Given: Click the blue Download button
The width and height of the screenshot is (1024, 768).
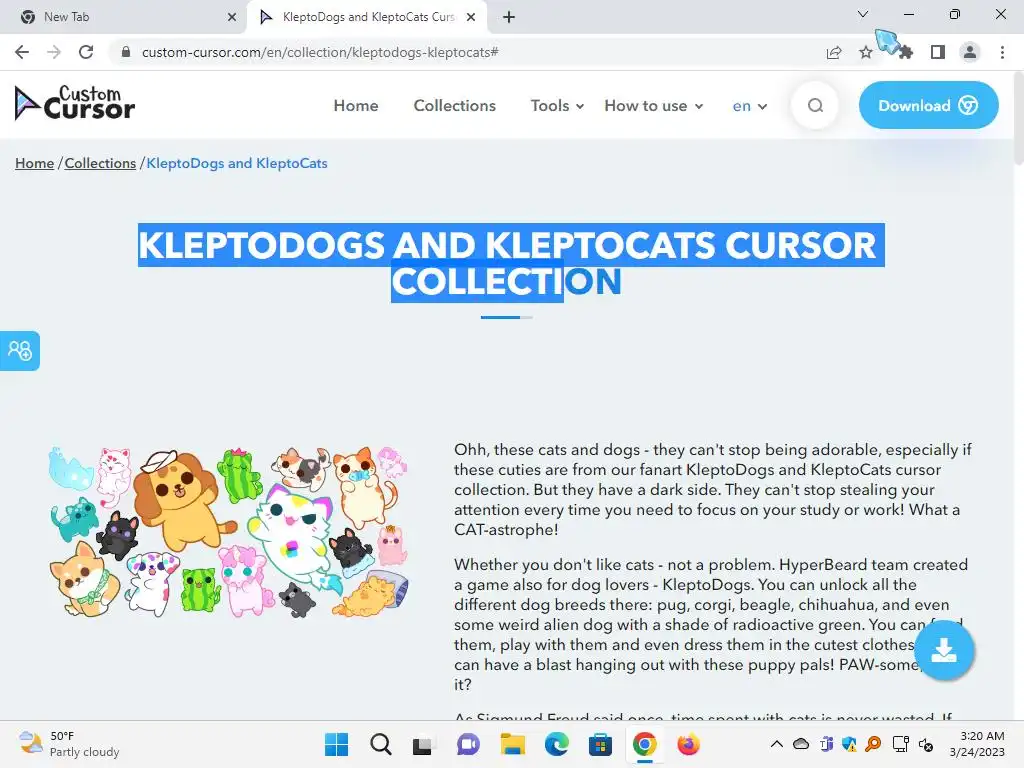Looking at the screenshot, I should click(928, 105).
